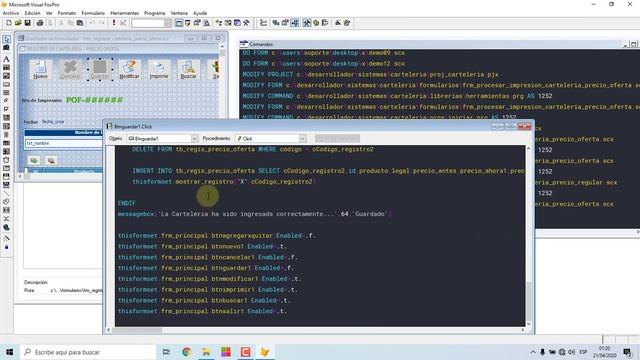
Task: Open the Herramientas menu
Action: pyautogui.click(x=124, y=13)
